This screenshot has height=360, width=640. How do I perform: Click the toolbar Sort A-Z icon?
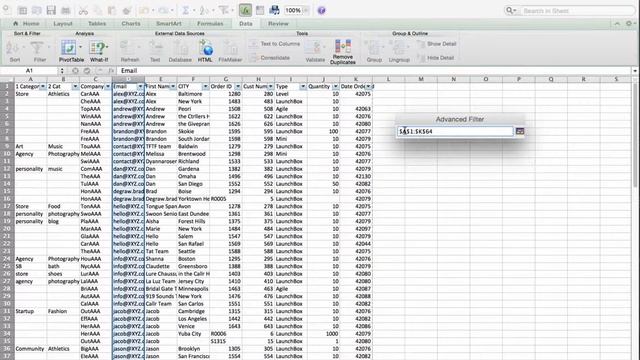pyautogui.click(x=204, y=11)
